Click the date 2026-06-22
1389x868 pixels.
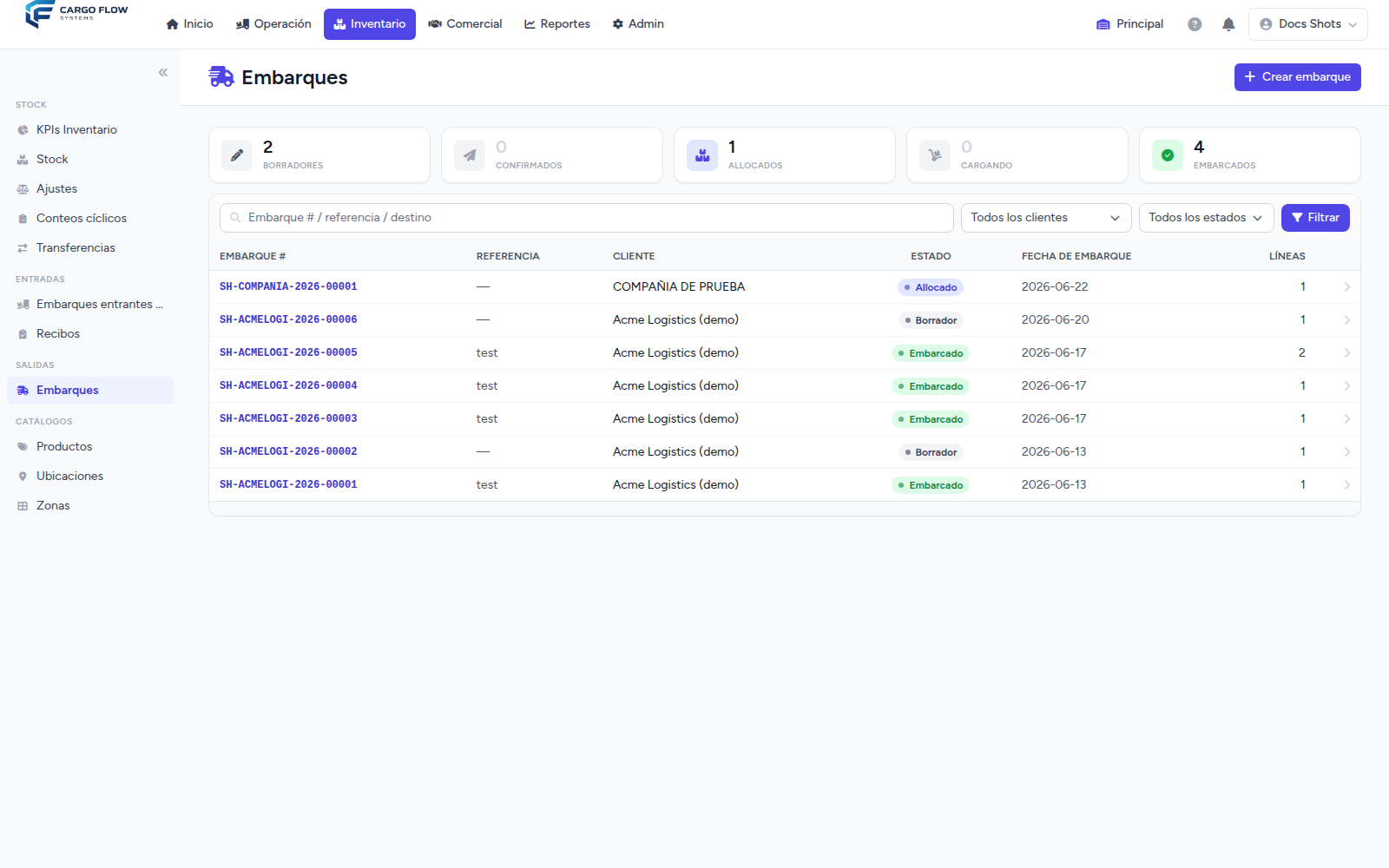(x=1055, y=286)
